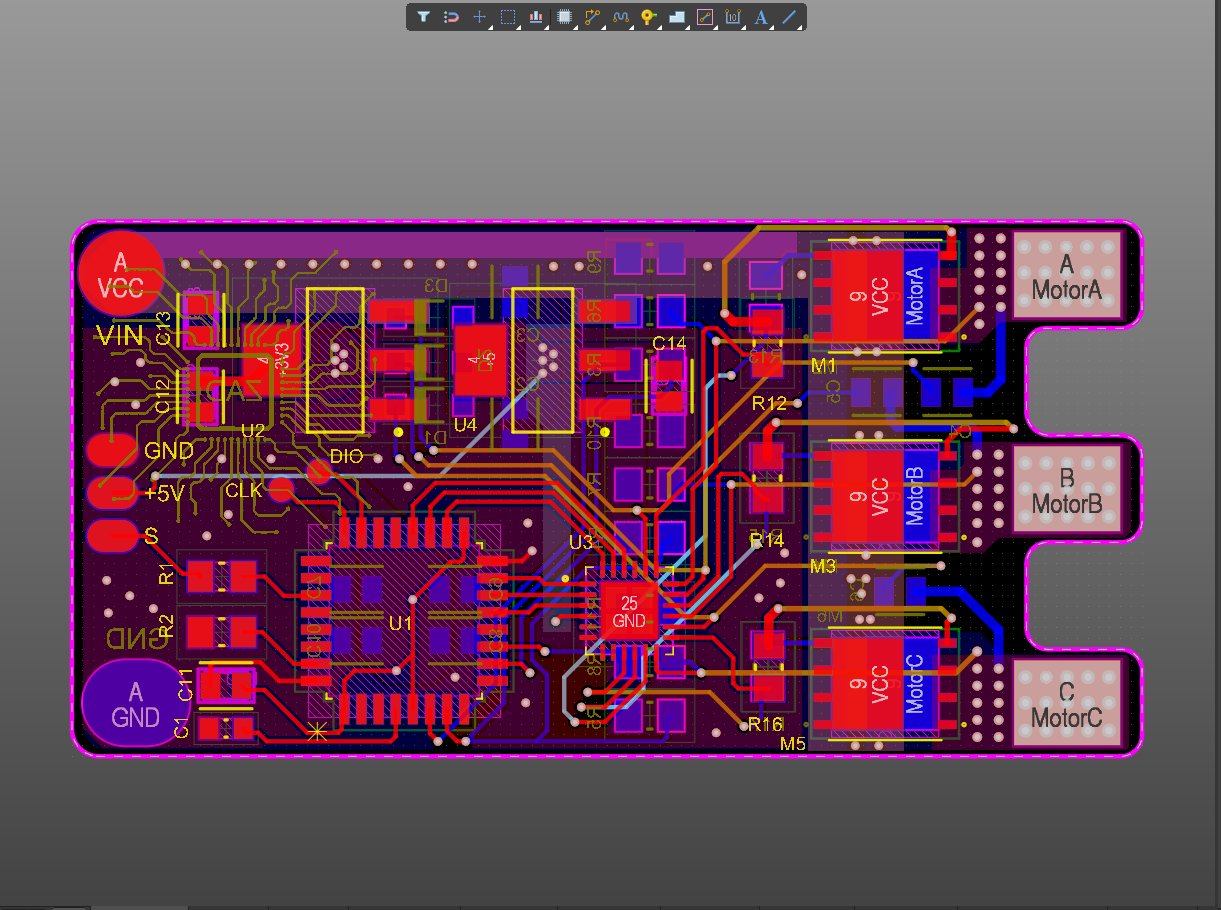This screenshot has height=910, width=1221.
Task: Select the oval +5V solder pad
Action: (x=113, y=492)
